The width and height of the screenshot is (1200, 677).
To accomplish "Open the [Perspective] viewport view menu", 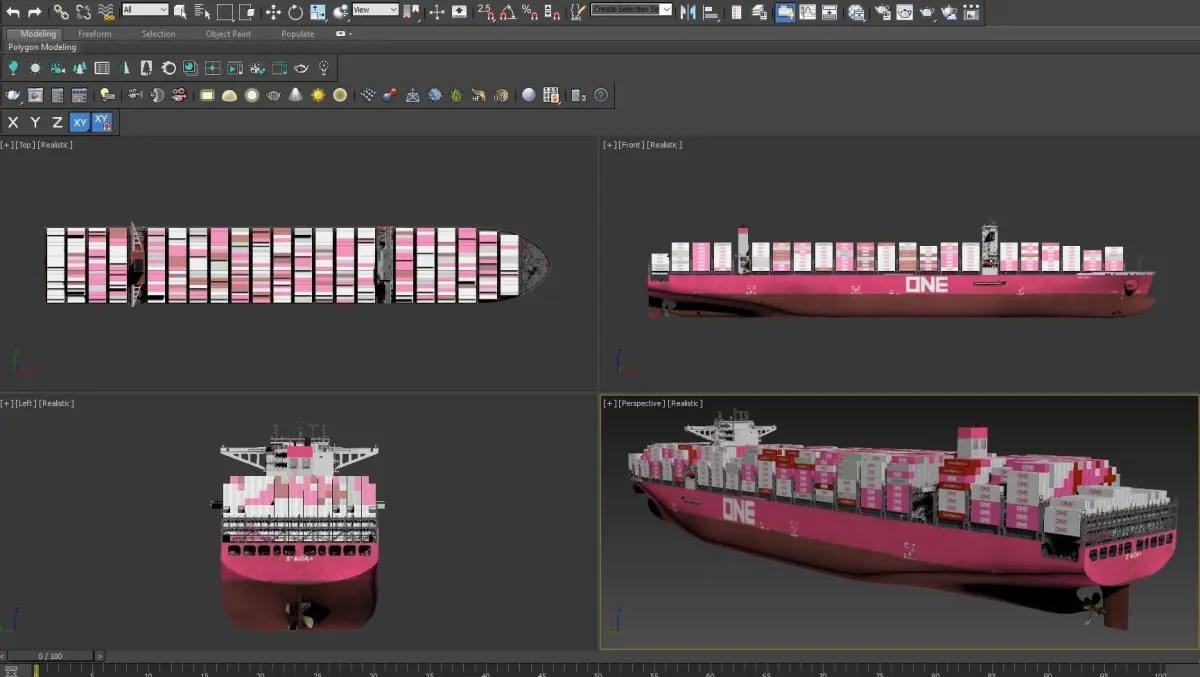I will click(x=641, y=403).
